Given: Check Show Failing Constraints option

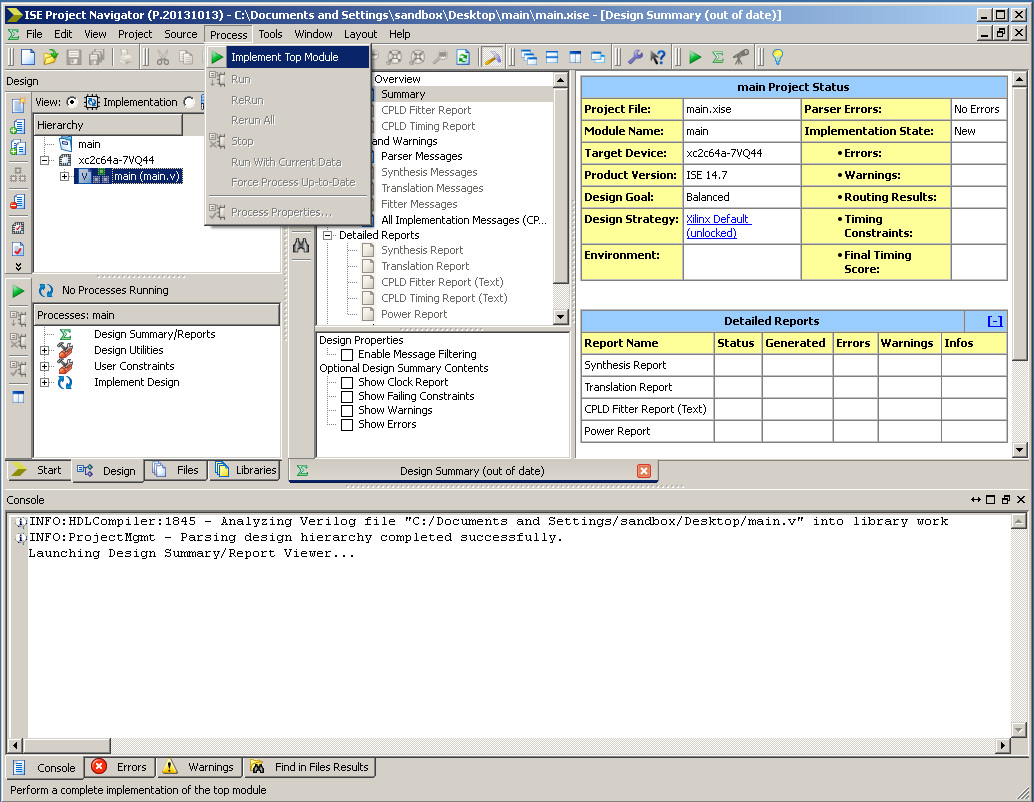Looking at the screenshot, I should tap(347, 396).
